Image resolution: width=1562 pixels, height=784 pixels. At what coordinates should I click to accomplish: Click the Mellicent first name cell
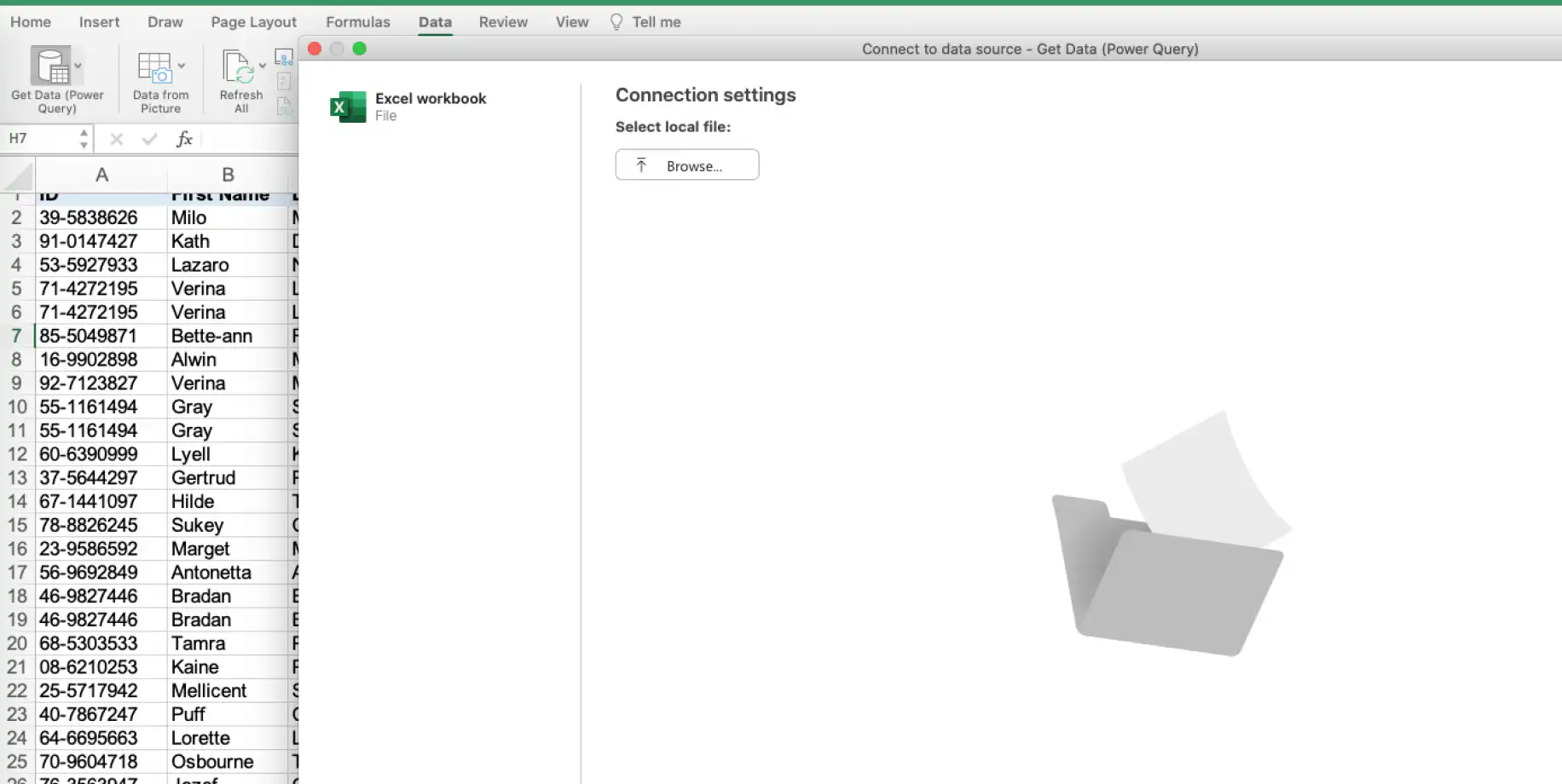click(x=228, y=690)
